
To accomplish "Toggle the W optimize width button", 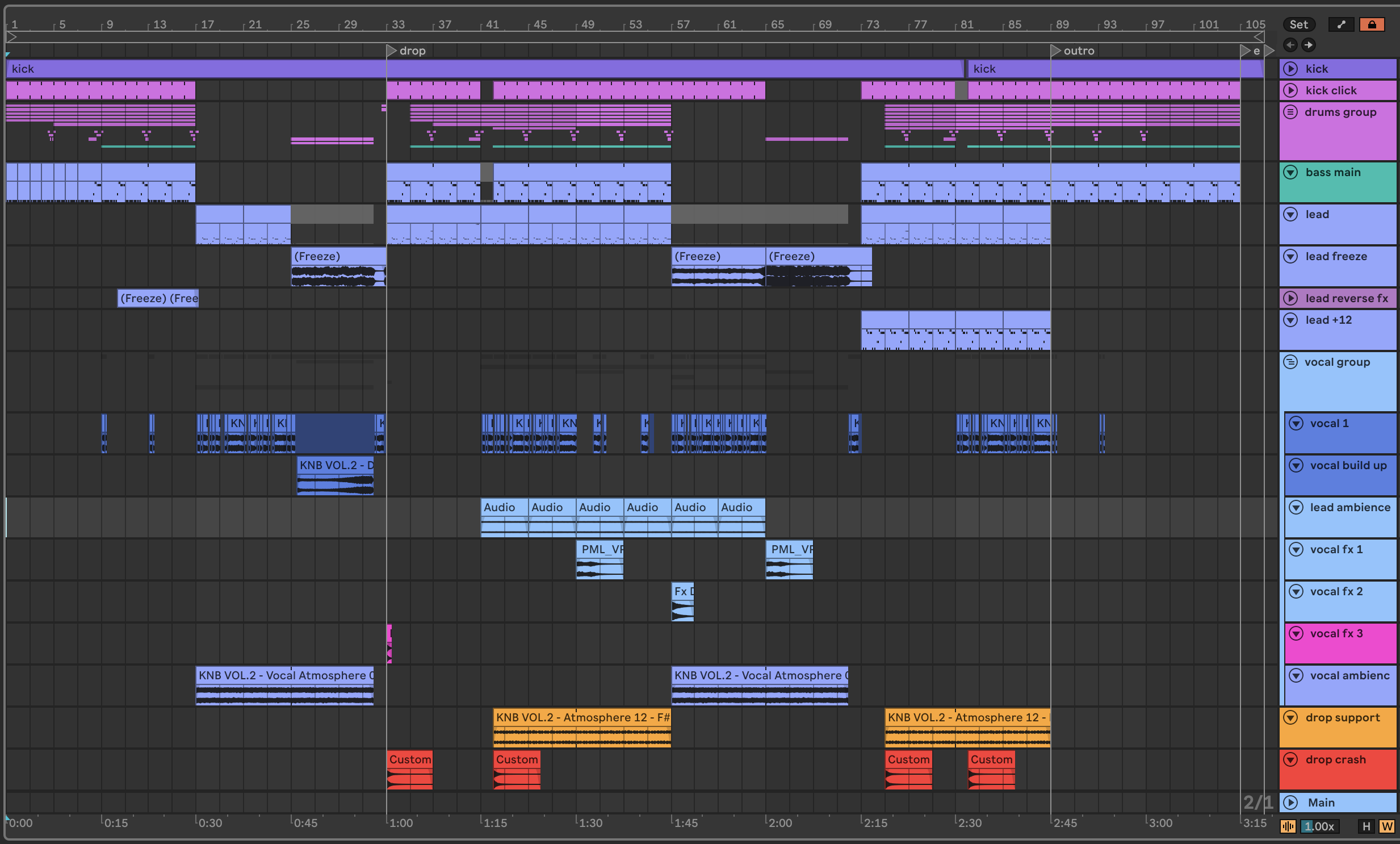I will click(1386, 826).
